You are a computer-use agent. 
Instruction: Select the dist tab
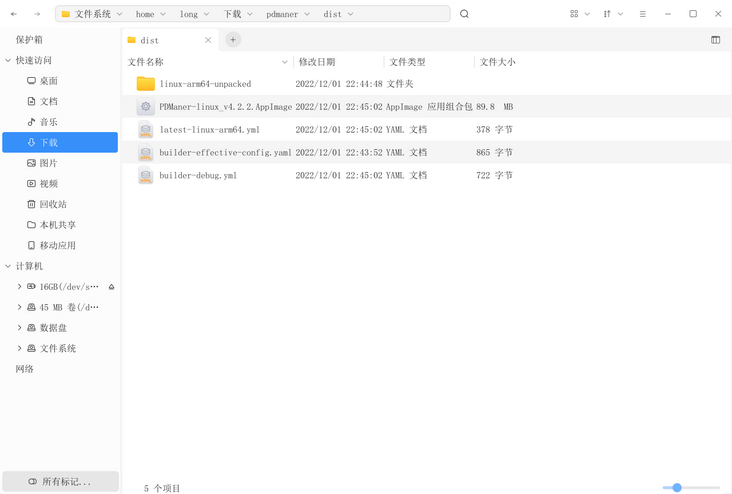pos(169,40)
